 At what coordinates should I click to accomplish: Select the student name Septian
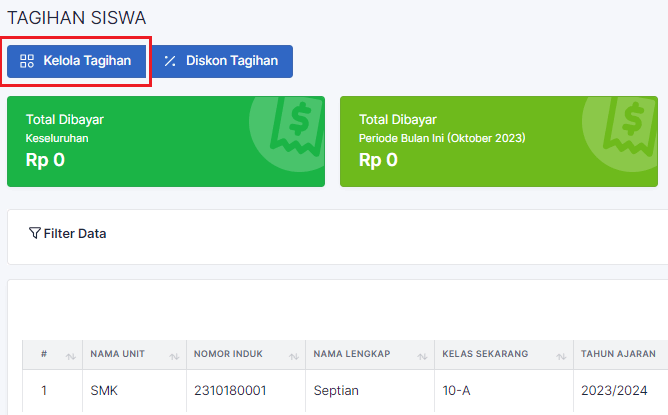(335, 390)
